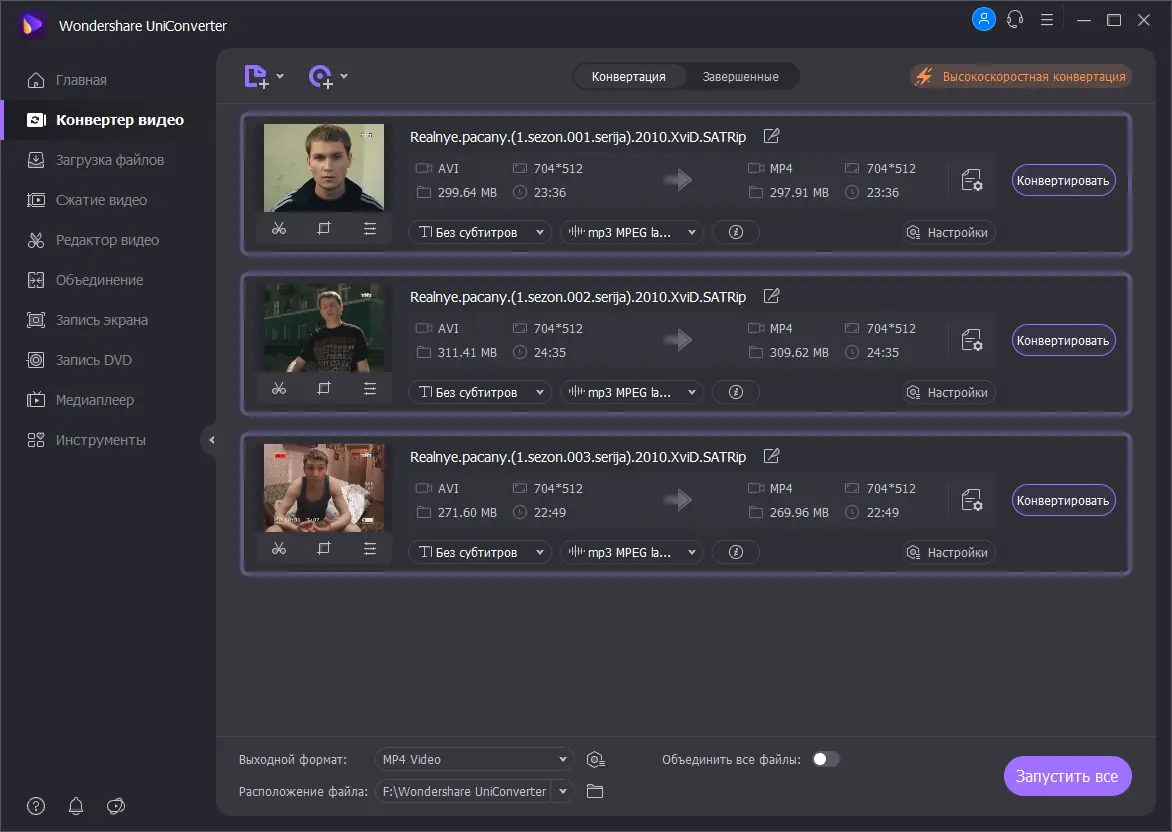Open Настройки for episode 002

point(949,392)
